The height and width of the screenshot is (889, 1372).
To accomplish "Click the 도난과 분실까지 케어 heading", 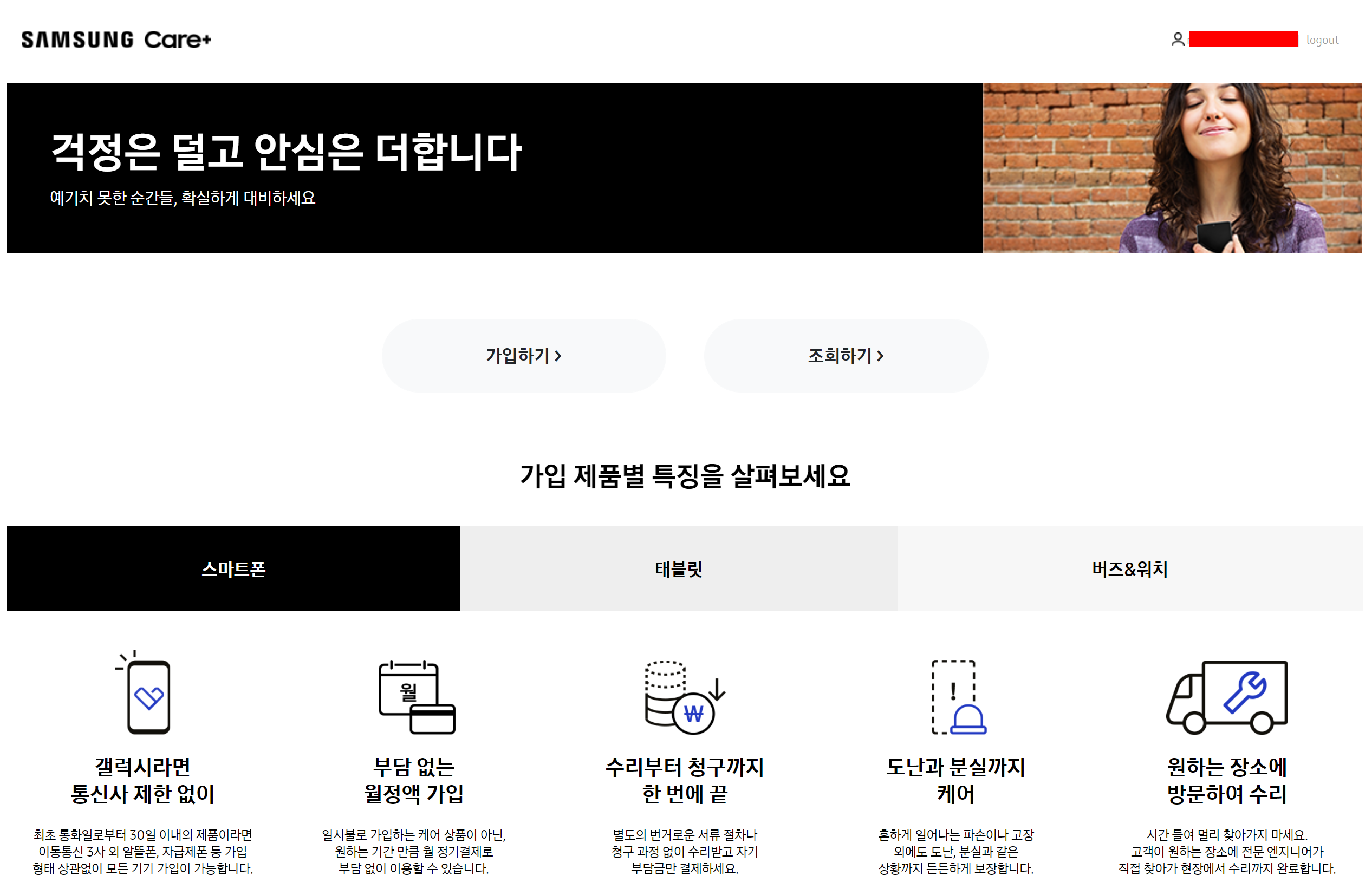I will click(955, 780).
